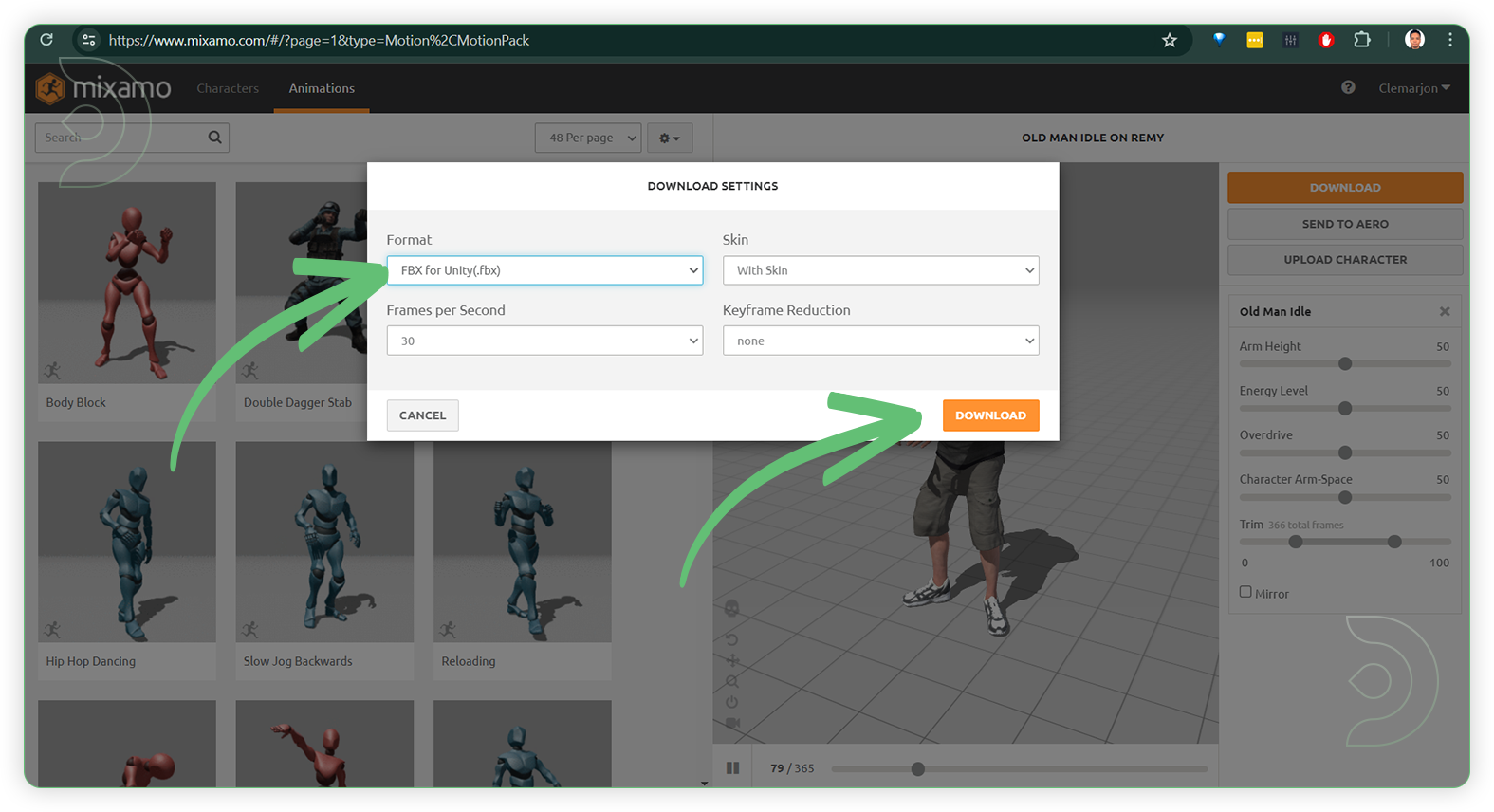
Task: Open the 48 Per page dropdown
Action: 588,138
